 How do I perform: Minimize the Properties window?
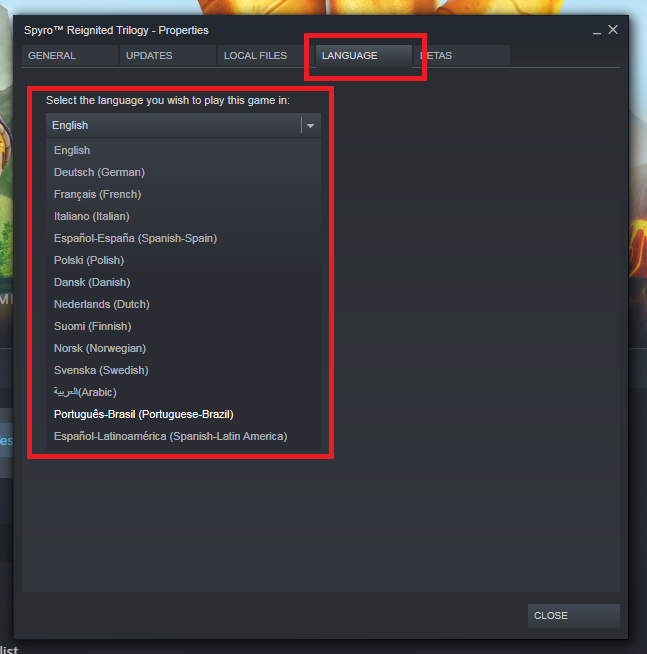(597, 30)
